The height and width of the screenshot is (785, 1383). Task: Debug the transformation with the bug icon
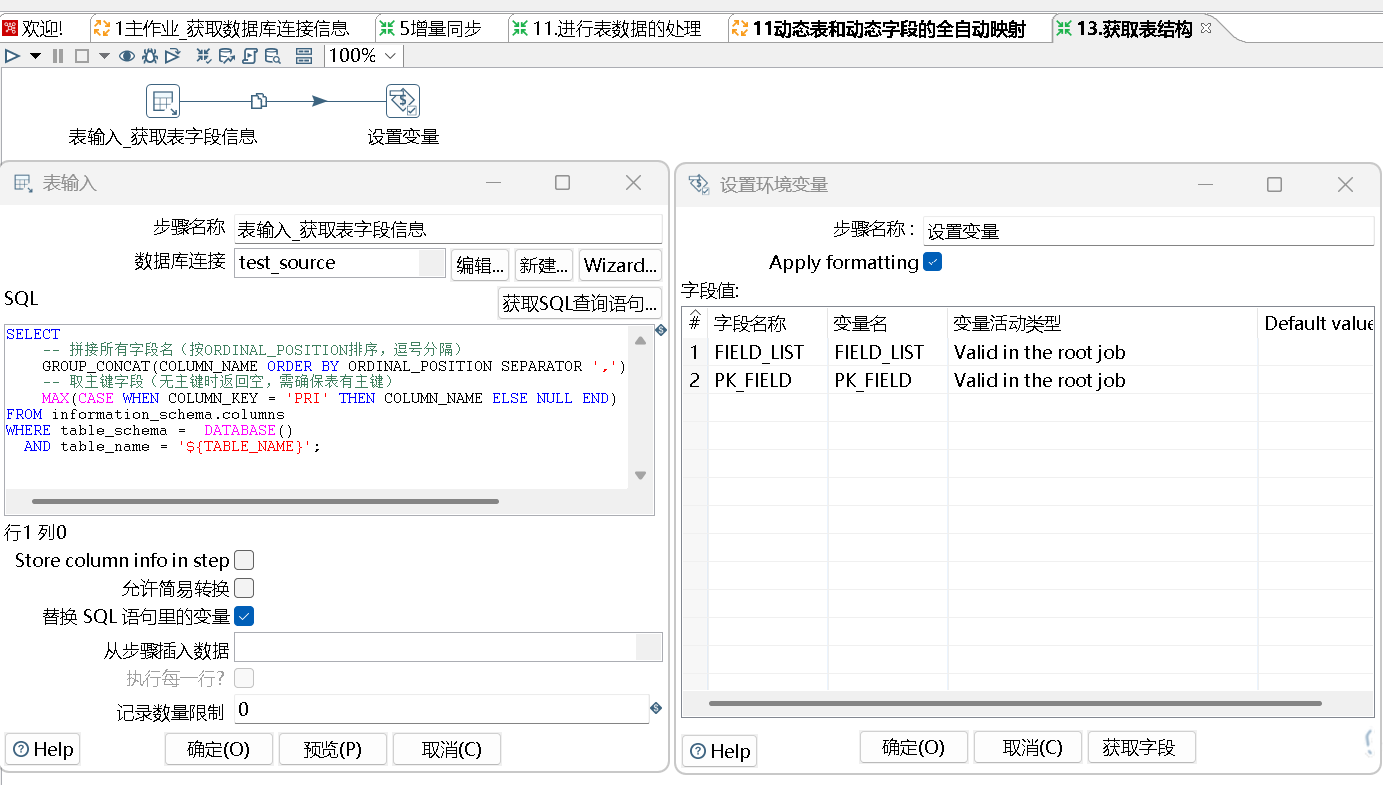tap(150, 56)
